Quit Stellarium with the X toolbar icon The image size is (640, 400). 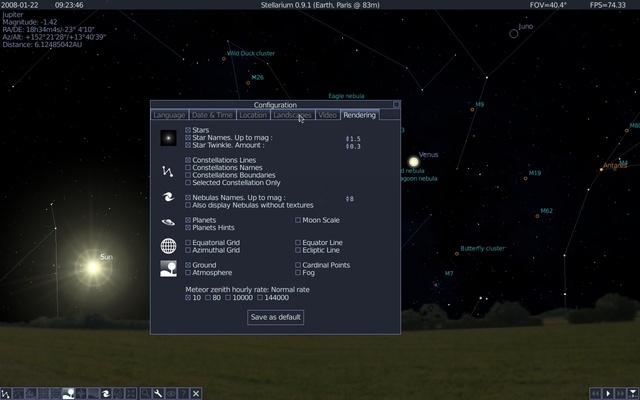coord(196,393)
